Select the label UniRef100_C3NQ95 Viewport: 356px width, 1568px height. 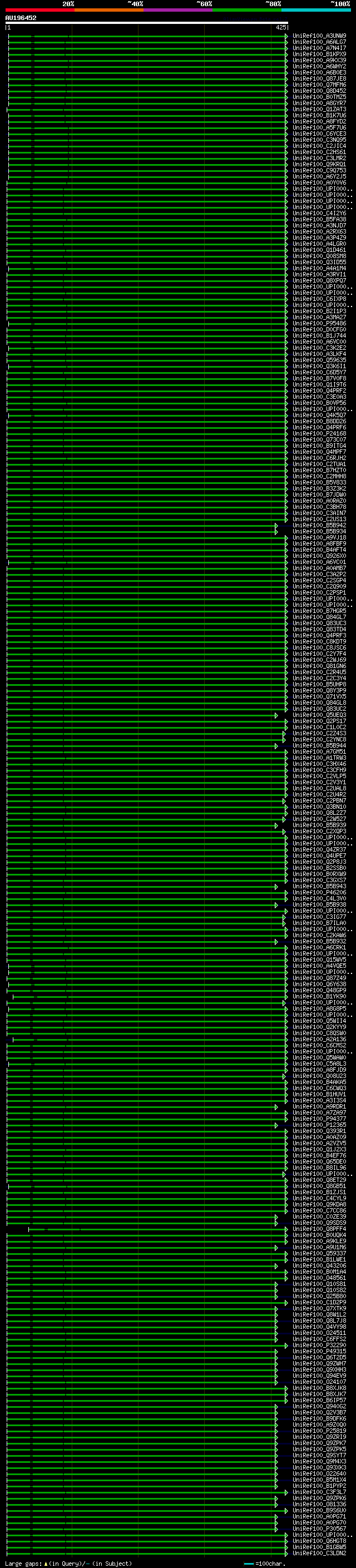(319, 140)
